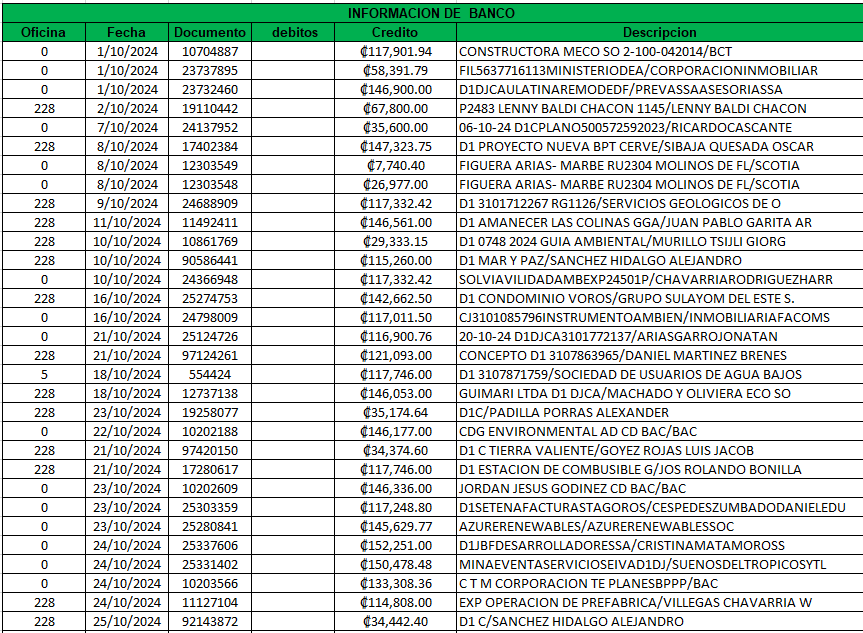Select D1JBFDESARROLLADORESSA/CRISTINAMATAMOROSS description
This screenshot has width=863, height=633.
pyautogui.click(x=660, y=545)
